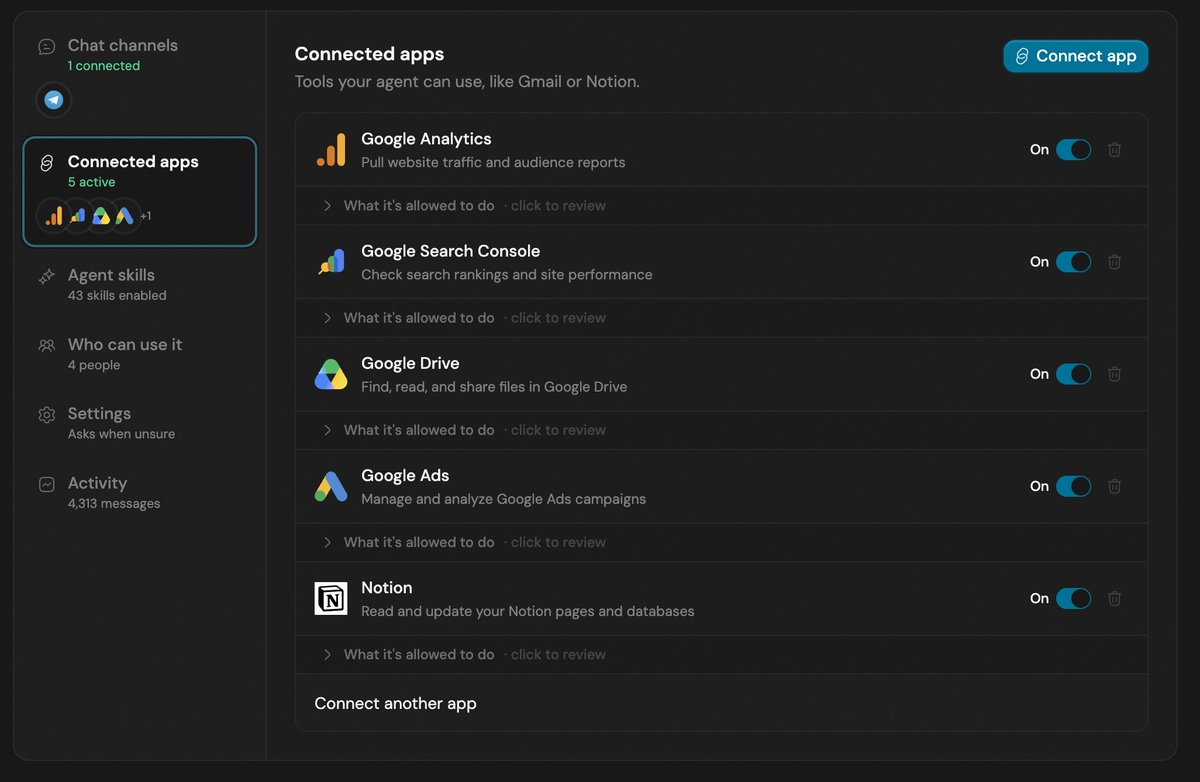The height and width of the screenshot is (782, 1200).
Task: Click the Google Analytics logo in list
Action: click(331, 150)
